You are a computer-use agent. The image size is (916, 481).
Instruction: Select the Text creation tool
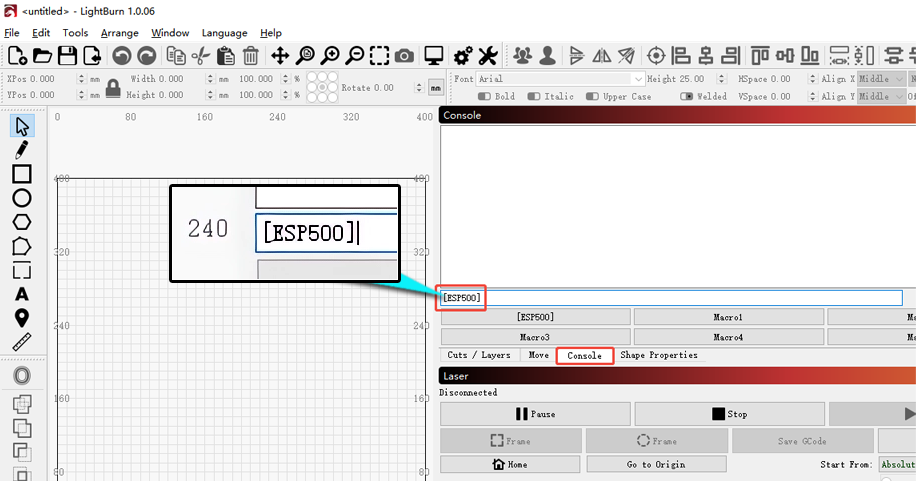click(x=22, y=294)
